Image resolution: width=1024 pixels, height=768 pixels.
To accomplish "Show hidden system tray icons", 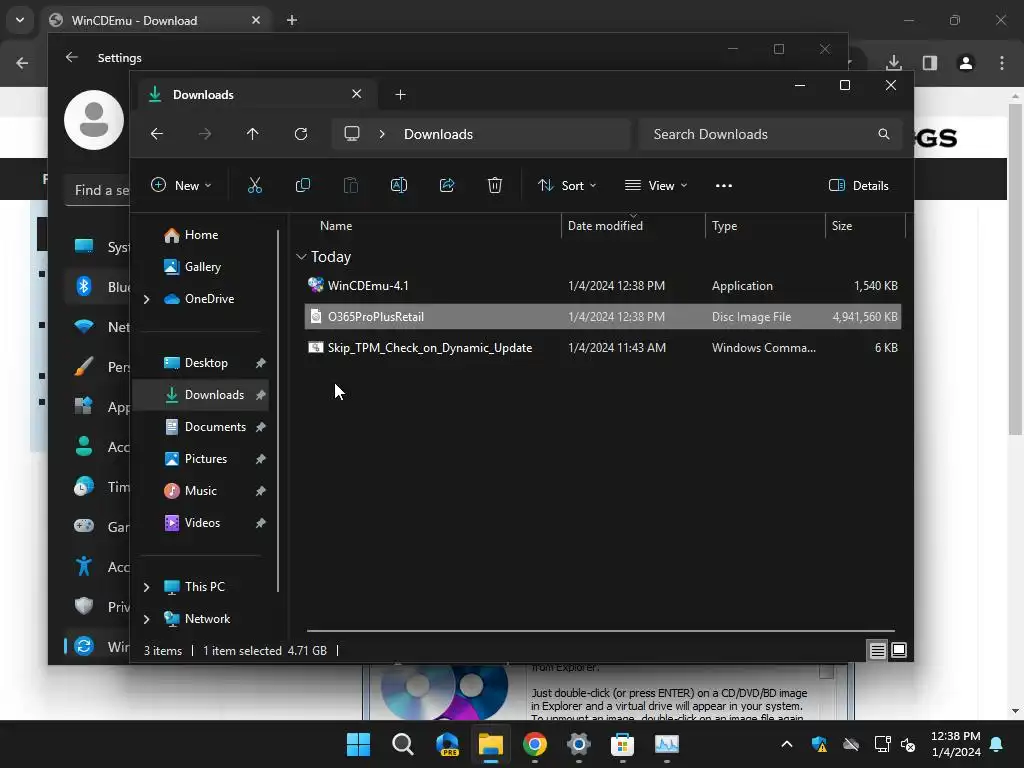I will (x=787, y=744).
